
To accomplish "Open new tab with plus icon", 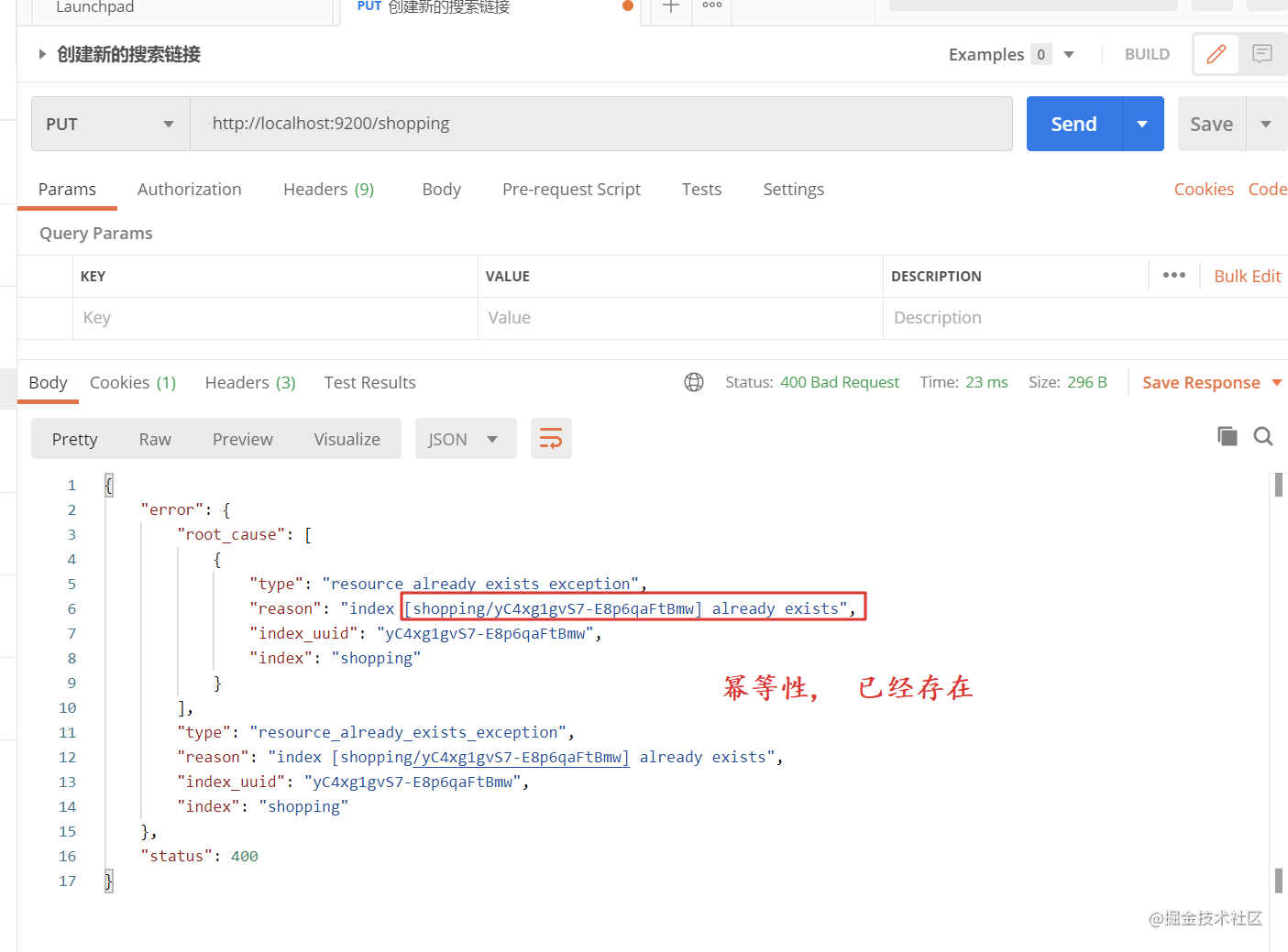I will tap(671, 6).
